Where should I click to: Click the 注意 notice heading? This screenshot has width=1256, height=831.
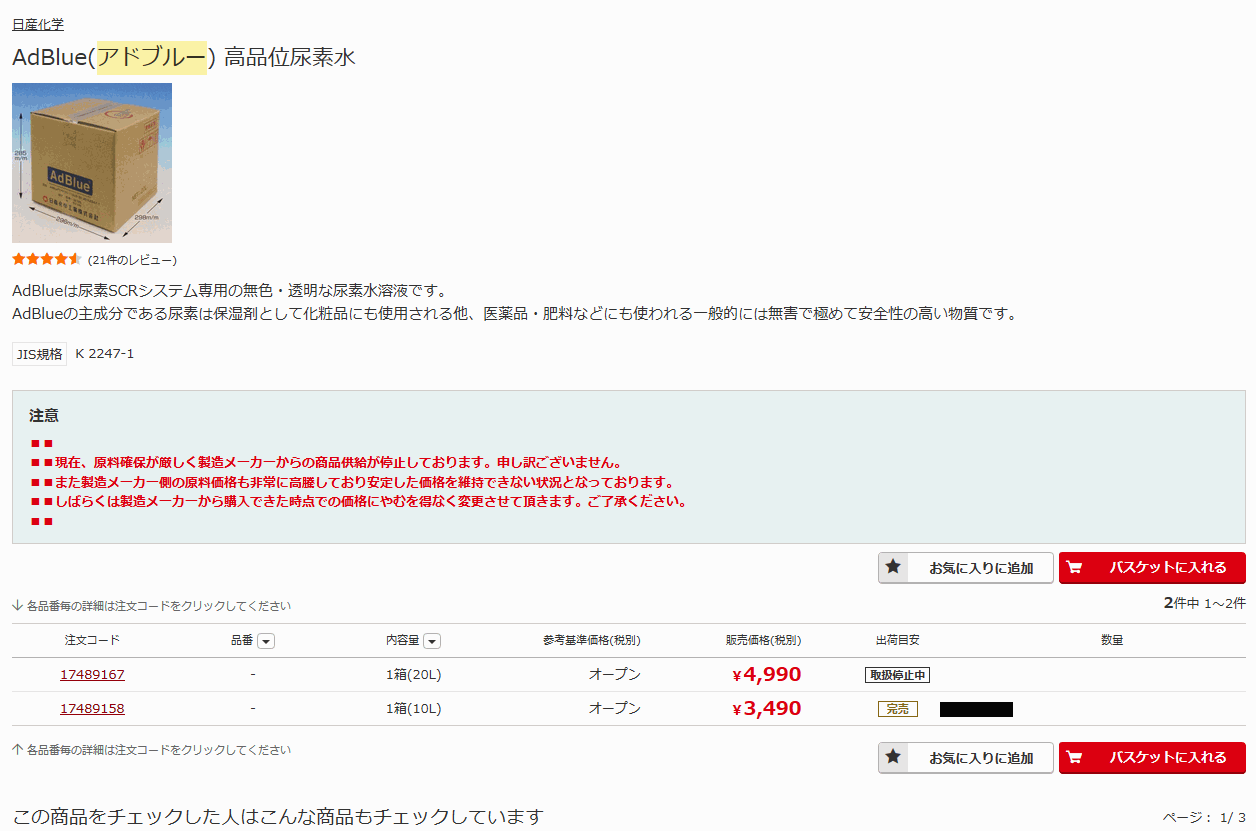pos(44,415)
